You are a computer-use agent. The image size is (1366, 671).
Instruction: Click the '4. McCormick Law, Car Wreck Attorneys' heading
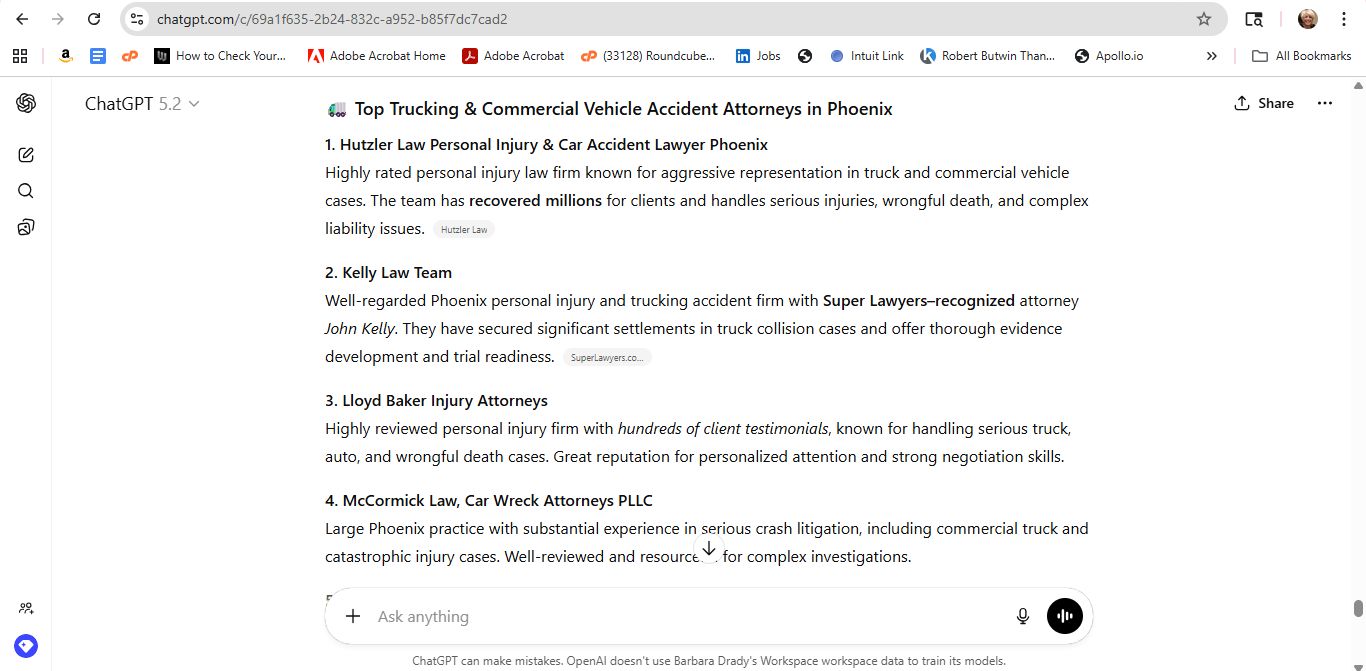[489, 501]
